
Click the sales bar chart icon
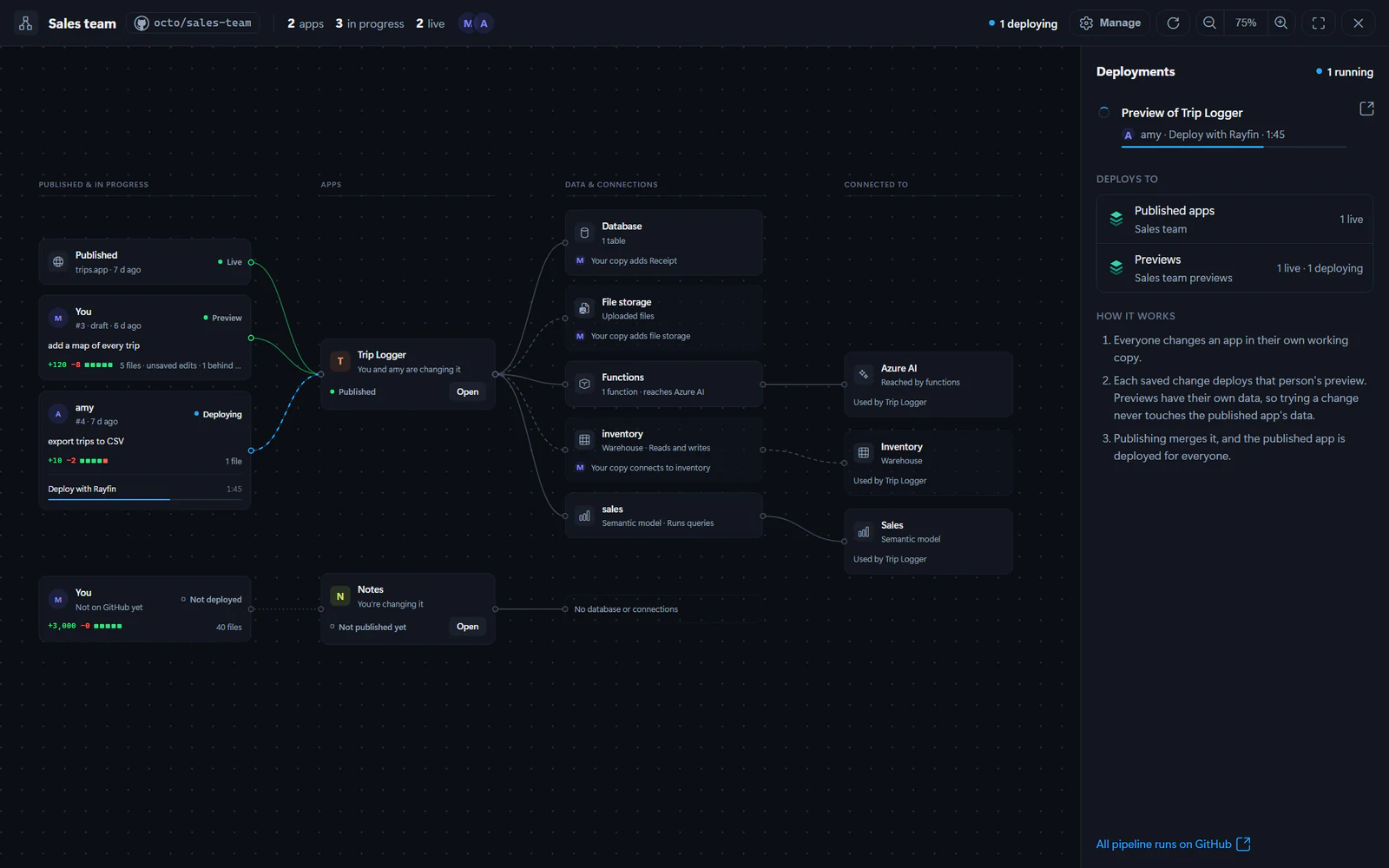(584, 516)
